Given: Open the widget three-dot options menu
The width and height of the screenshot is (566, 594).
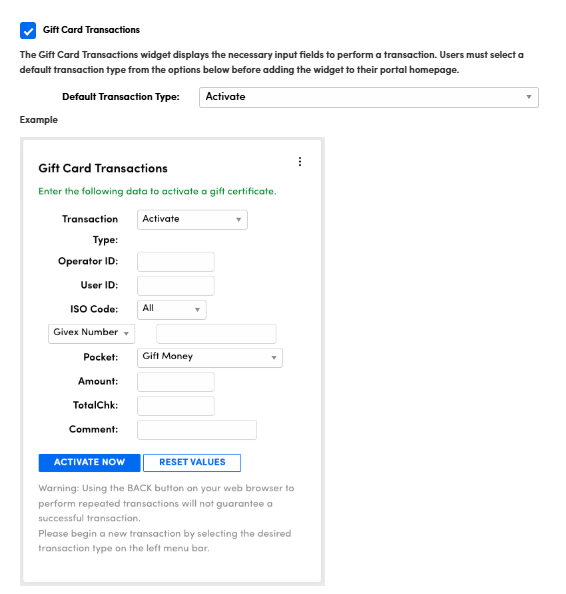Looking at the screenshot, I should [x=300, y=162].
